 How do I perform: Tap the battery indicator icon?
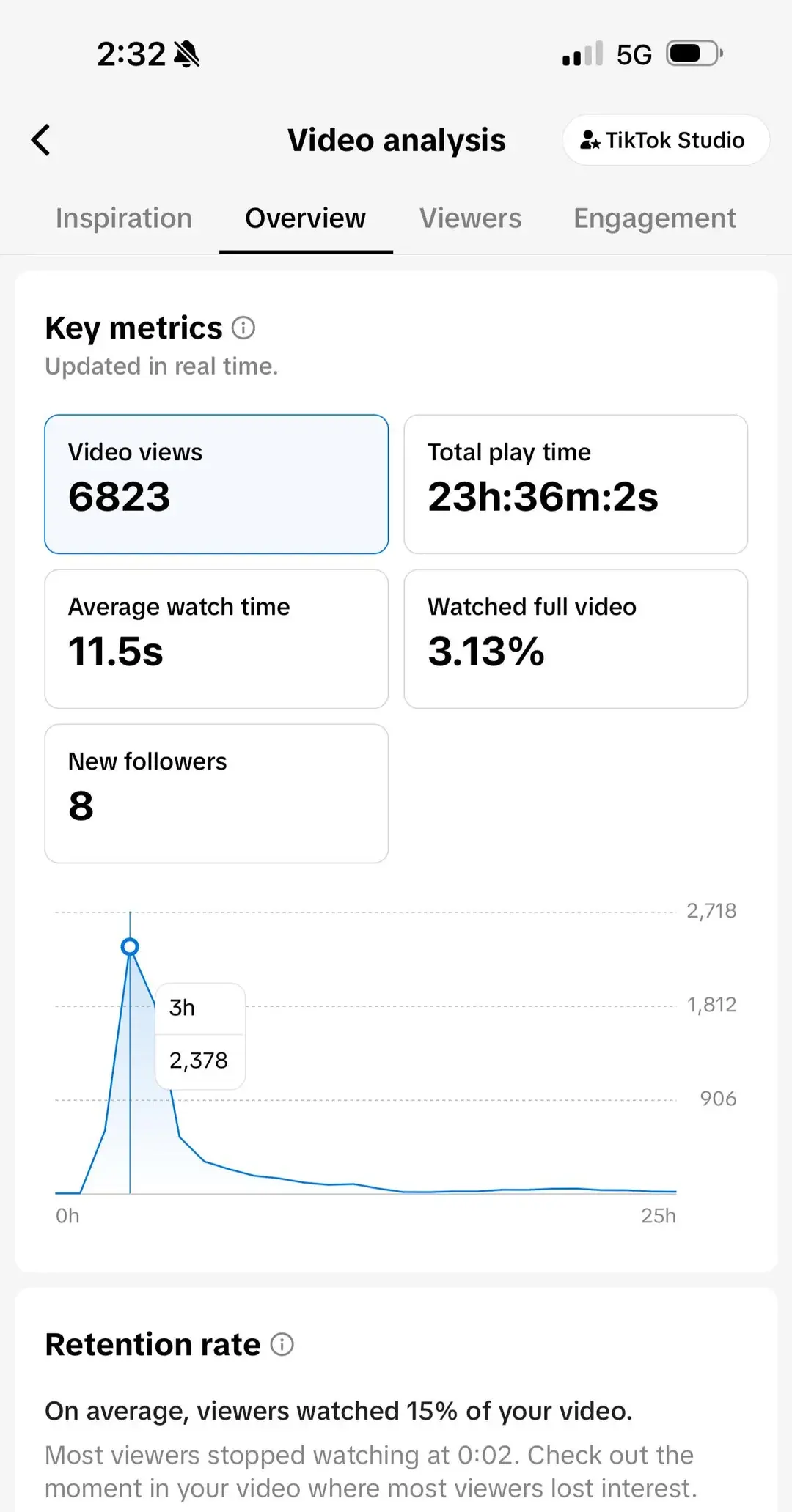694,54
